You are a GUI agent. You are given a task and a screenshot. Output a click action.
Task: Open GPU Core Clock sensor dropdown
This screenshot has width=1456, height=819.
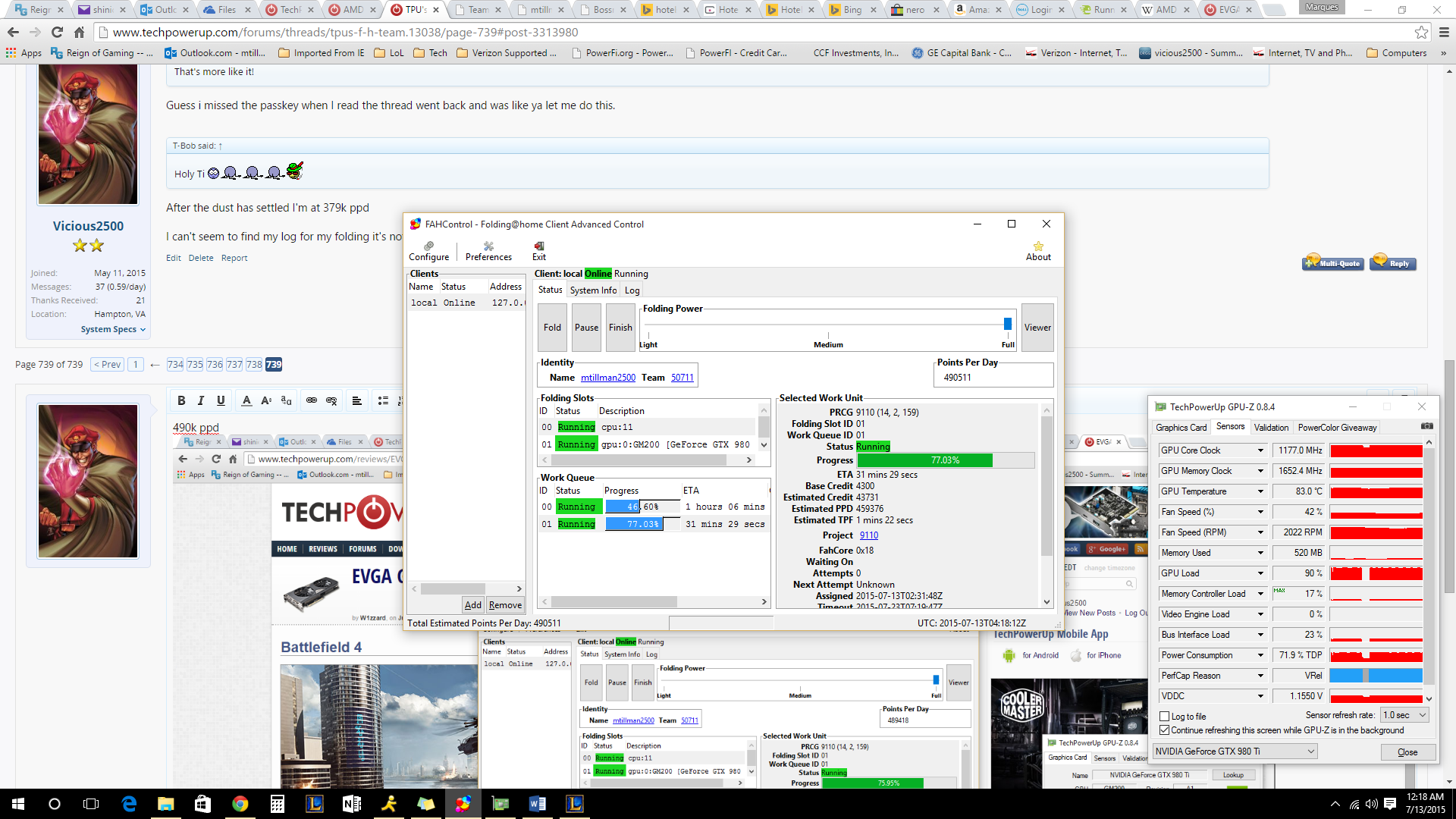tap(1260, 450)
